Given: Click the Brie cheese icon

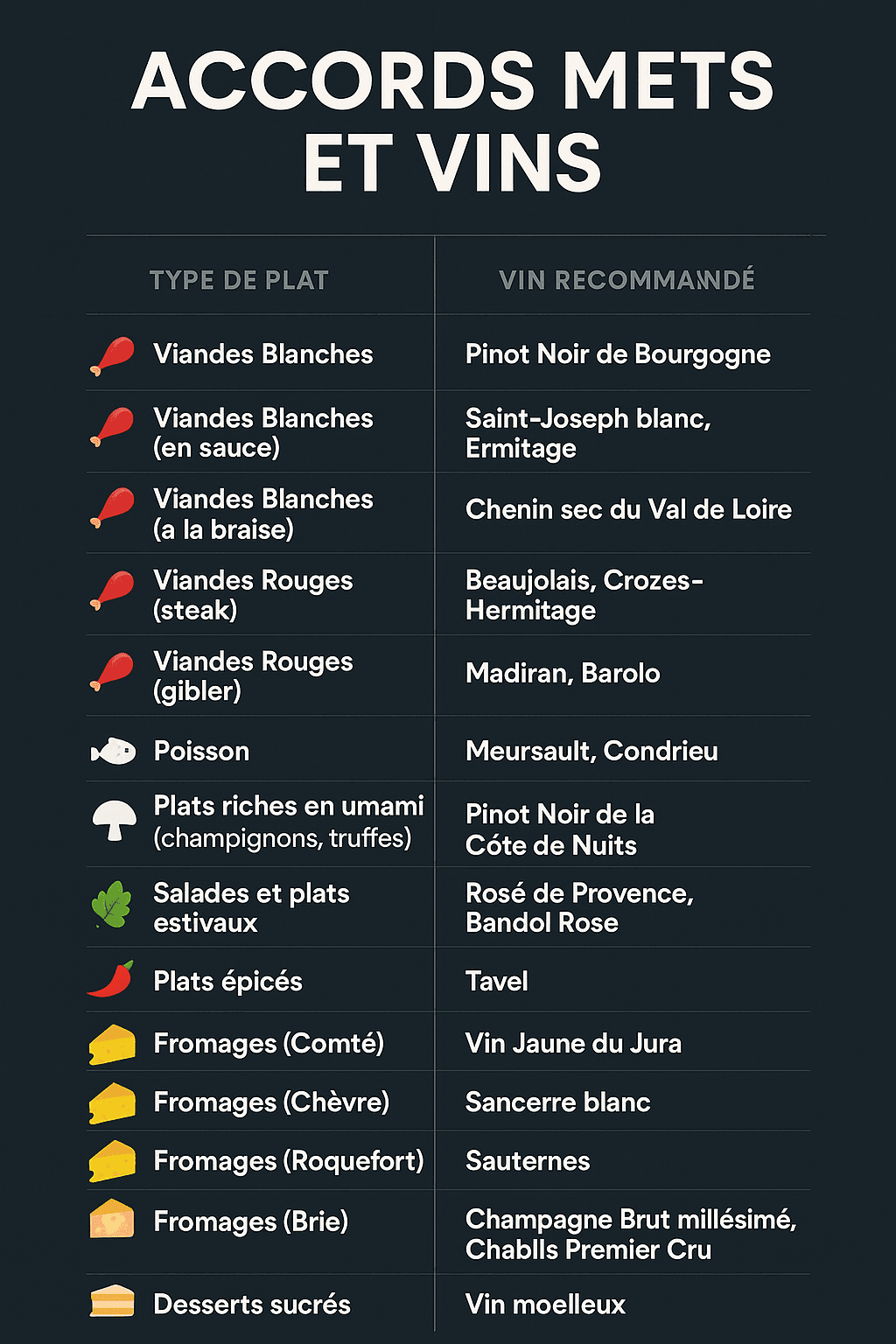Looking at the screenshot, I should pyautogui.click(x=112, y=1219).
